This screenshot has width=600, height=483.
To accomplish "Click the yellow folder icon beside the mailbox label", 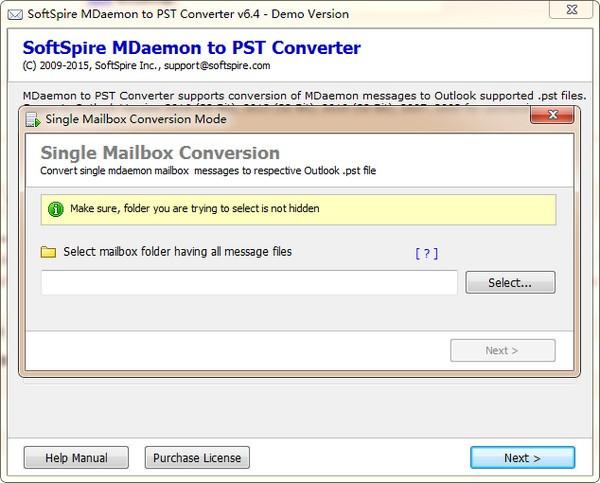I will (48, 252).
